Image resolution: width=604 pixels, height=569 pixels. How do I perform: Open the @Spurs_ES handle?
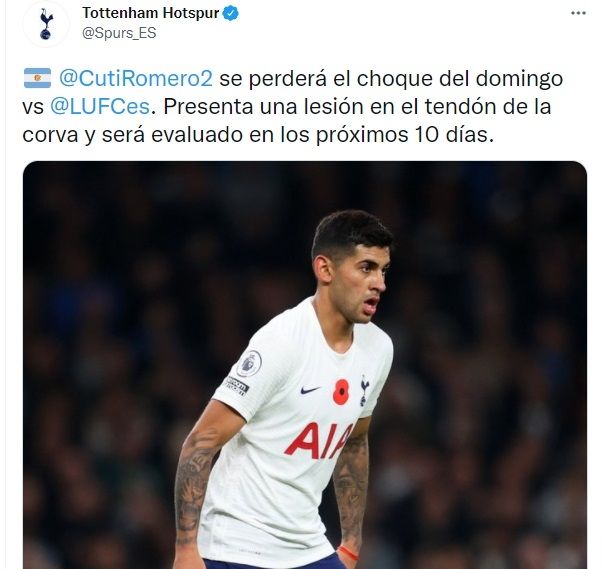point(119,33)
